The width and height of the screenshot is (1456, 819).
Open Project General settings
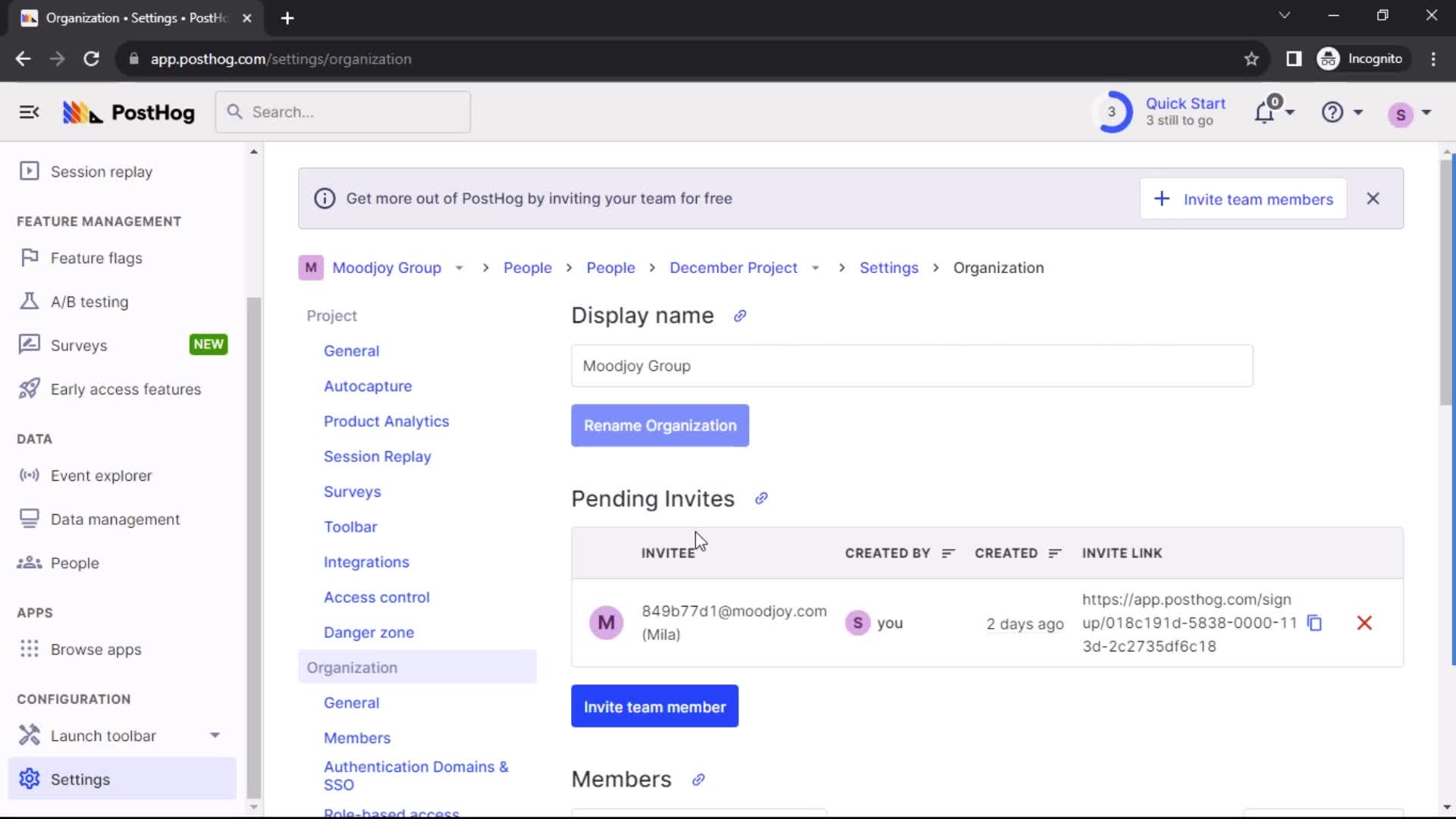pos(351,351)
